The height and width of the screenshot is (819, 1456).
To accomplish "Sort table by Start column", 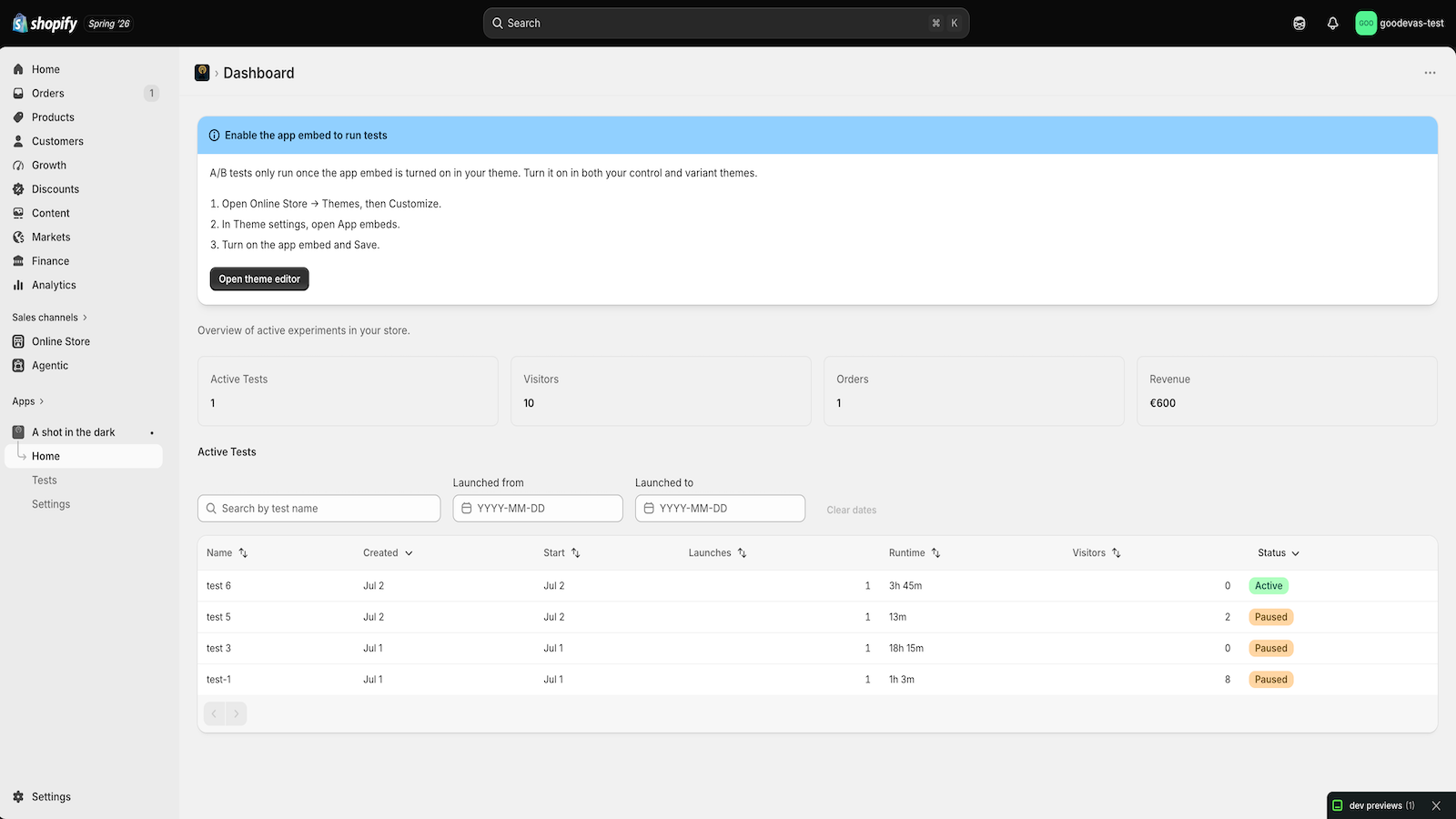I will 561,553.
